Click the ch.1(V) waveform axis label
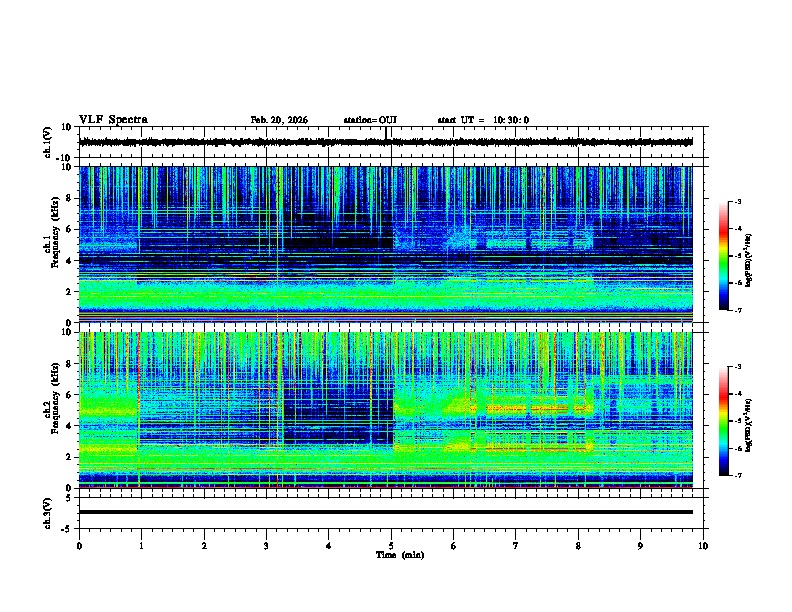792x612 pixels. coord(48,142)
